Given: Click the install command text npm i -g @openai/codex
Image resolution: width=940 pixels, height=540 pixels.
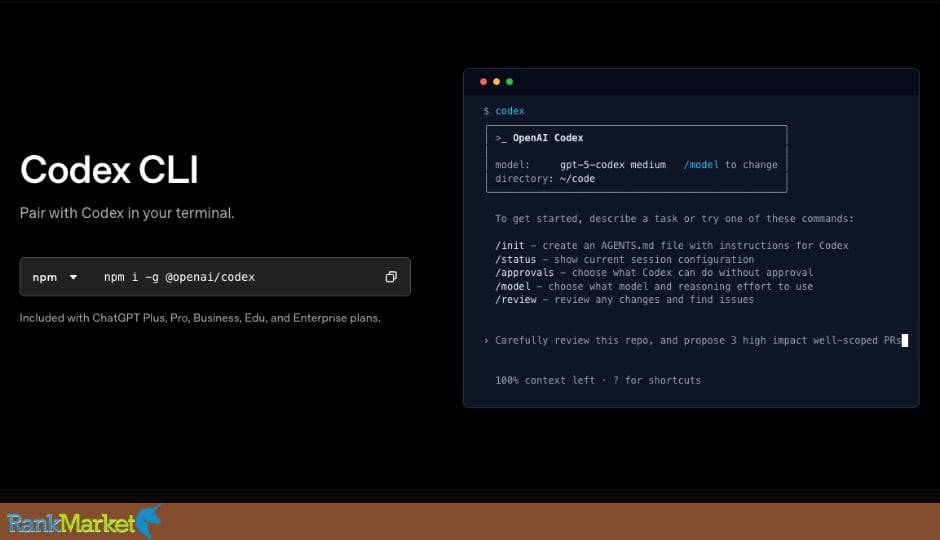Looking at the screenshot, I should (x=179, y=277).
